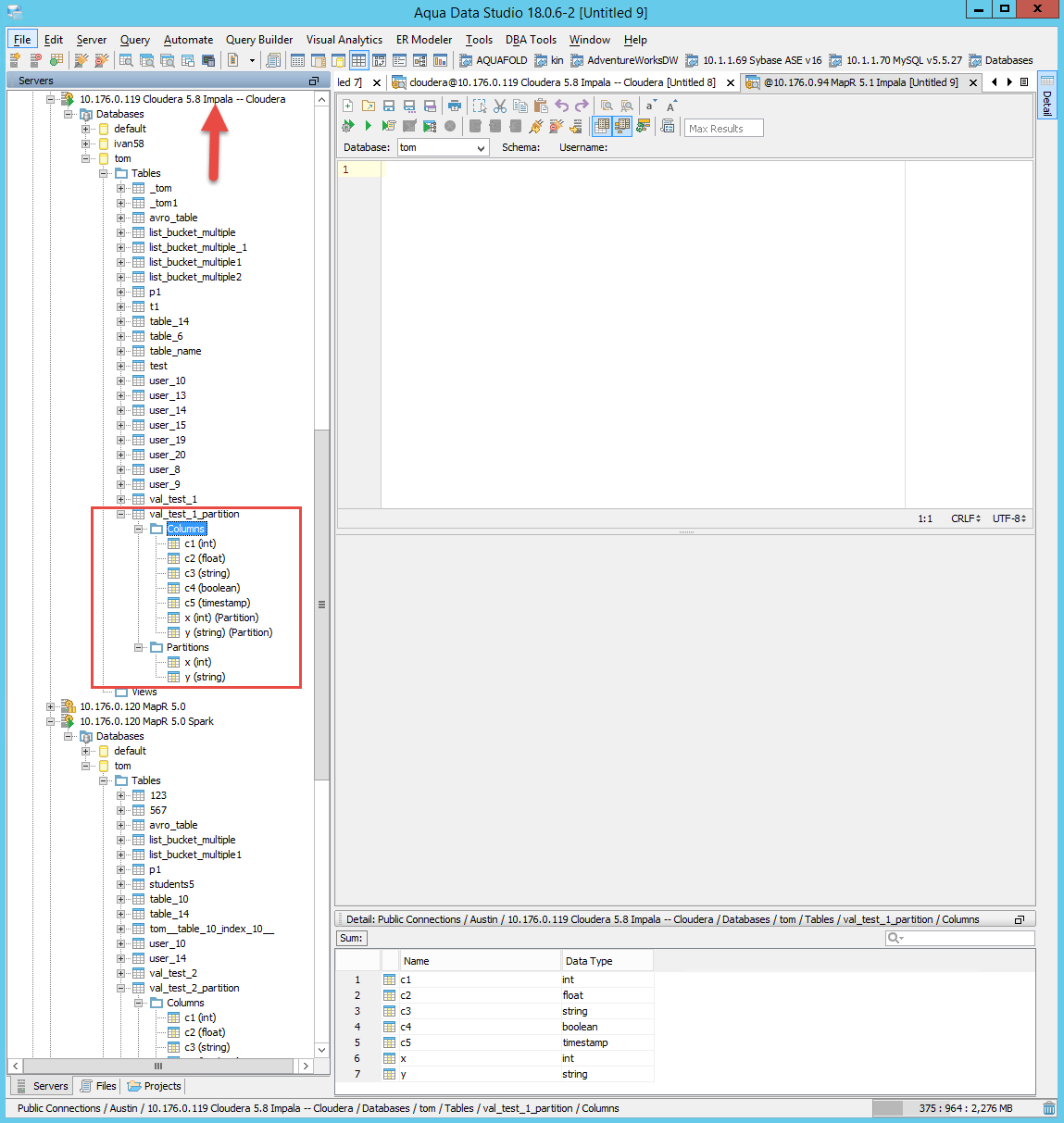This screenshot has width=1064, height=1123.
Task: Click the garbage collection trash icon in status bar
Action: point(1049,1108)
